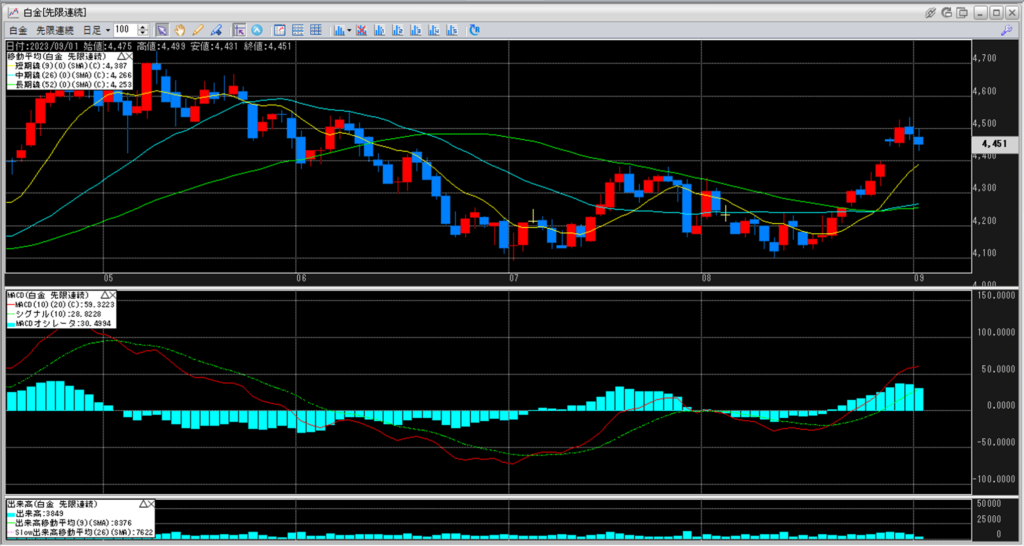Click the blue circular up-arrow icon
Image resolution: width=1024 pixels, height=546 pixels.
tap(257, 30)
